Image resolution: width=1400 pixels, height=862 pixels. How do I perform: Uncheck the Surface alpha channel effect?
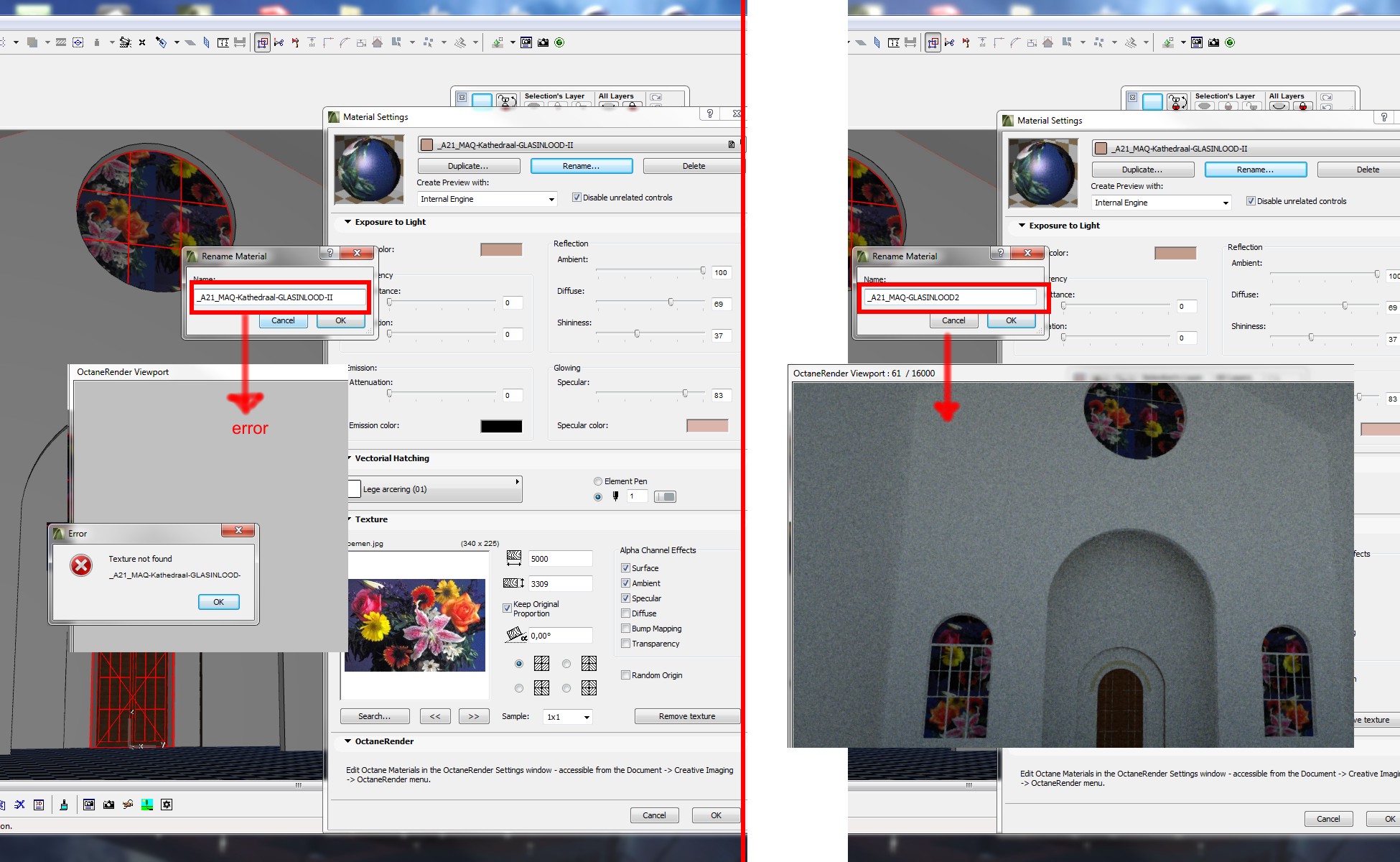(x=625, y=568)
